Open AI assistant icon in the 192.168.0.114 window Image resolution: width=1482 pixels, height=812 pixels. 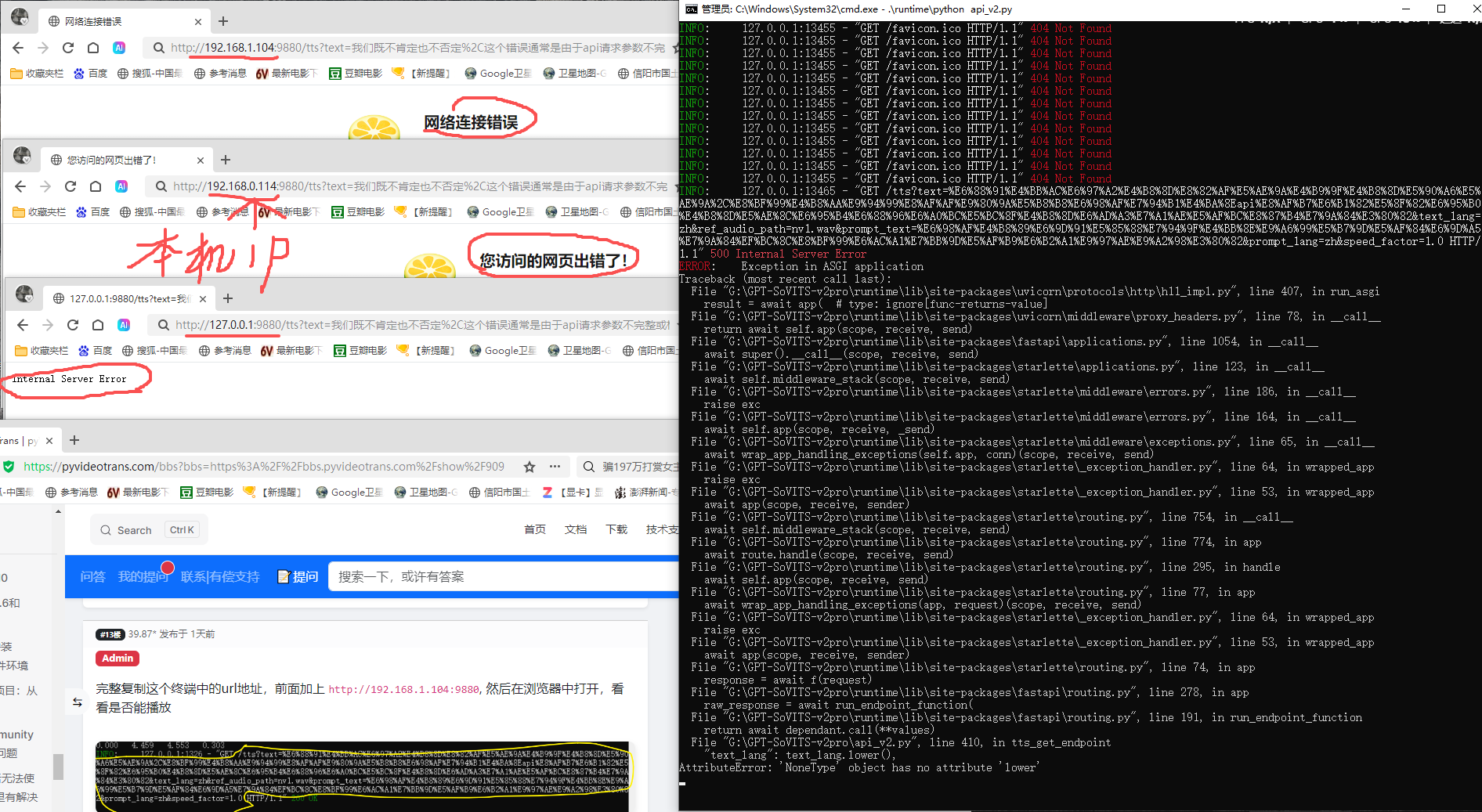point(121,186)
